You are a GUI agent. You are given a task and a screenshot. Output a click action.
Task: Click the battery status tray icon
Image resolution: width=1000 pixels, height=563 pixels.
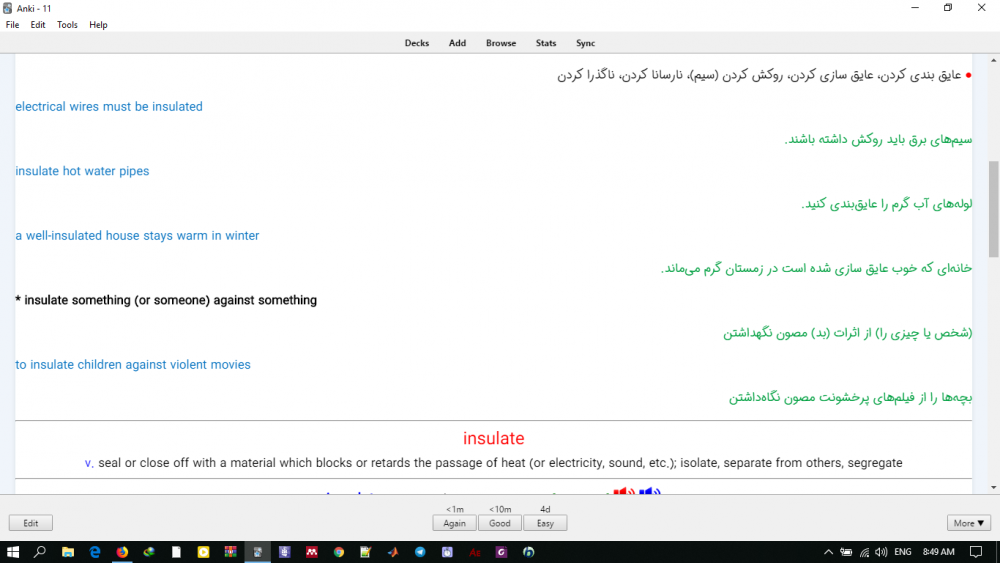[846, 552]
